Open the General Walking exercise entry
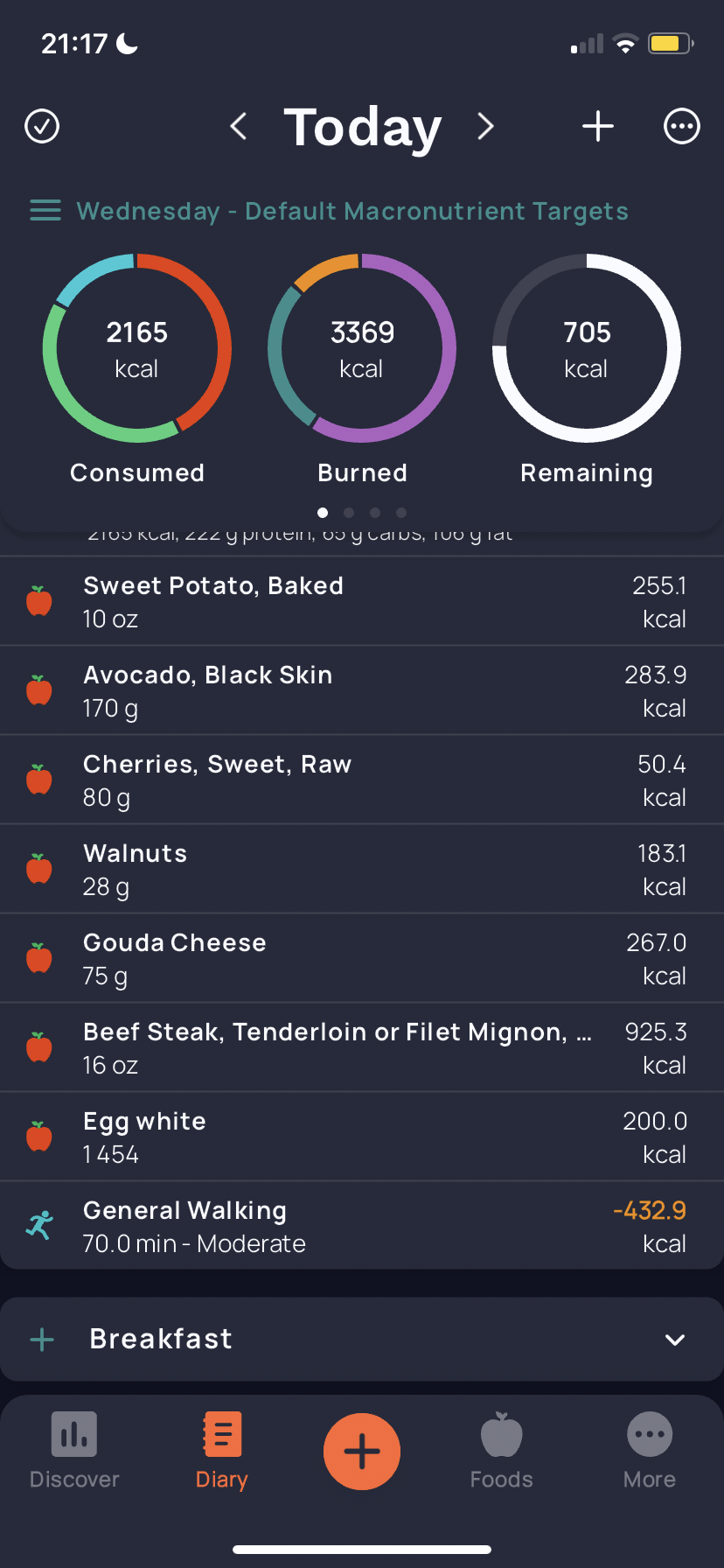 pos(362,1226)
